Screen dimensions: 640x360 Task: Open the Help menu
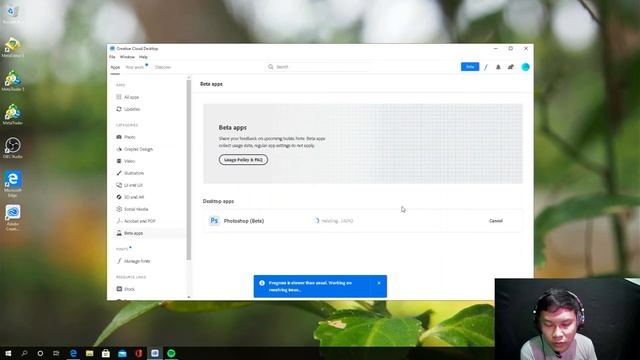143,57
